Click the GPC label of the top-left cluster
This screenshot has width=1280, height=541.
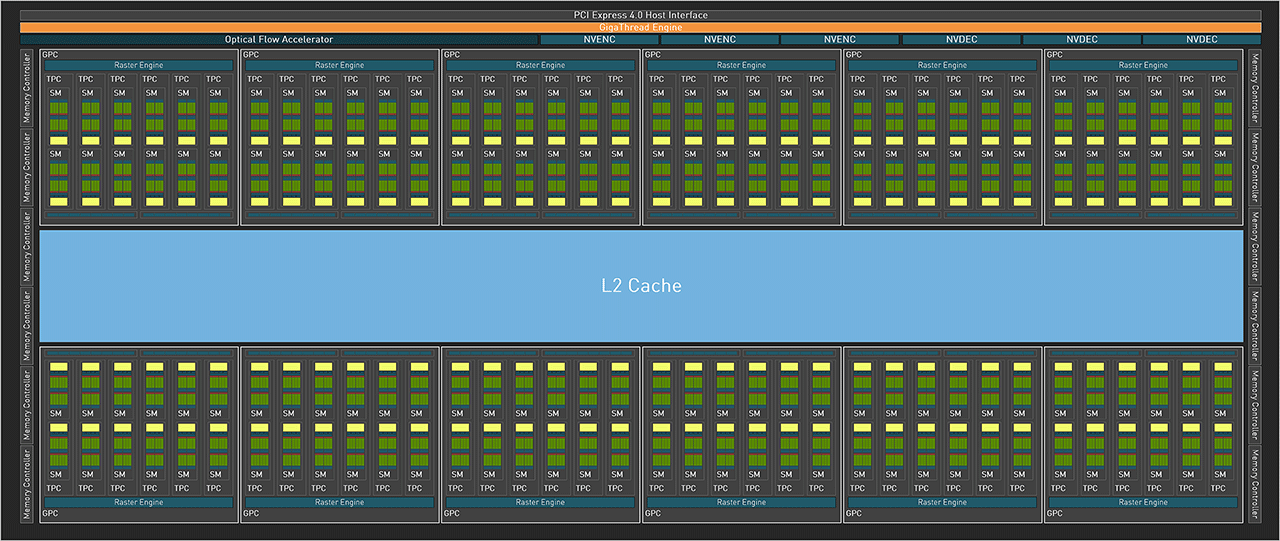[x=50, y=54]
